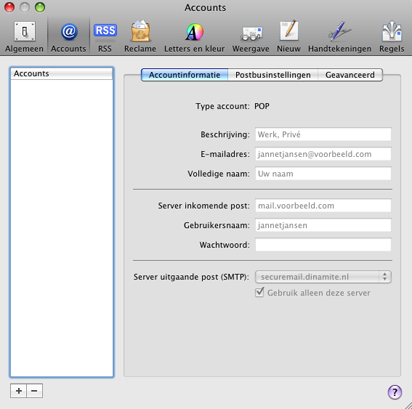412x409 pixels.
Task: Select the Accounts toolbar icon
Action: click(x=69, y=37)
